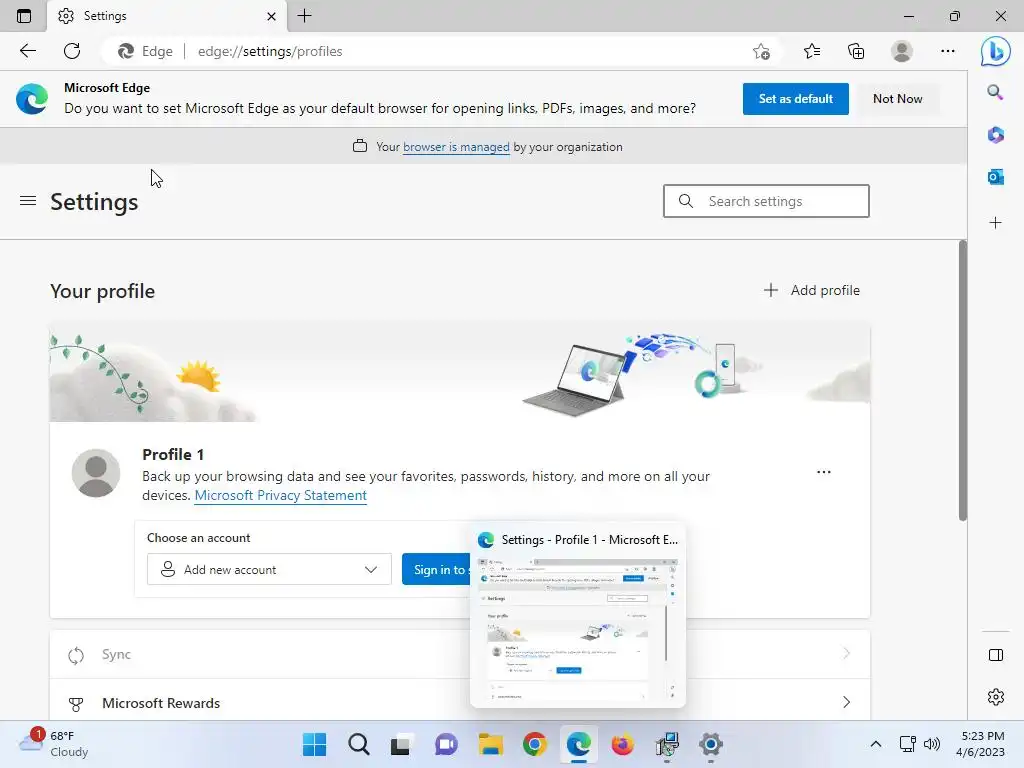Dismiss prompt with Not Now

[897, 99]
